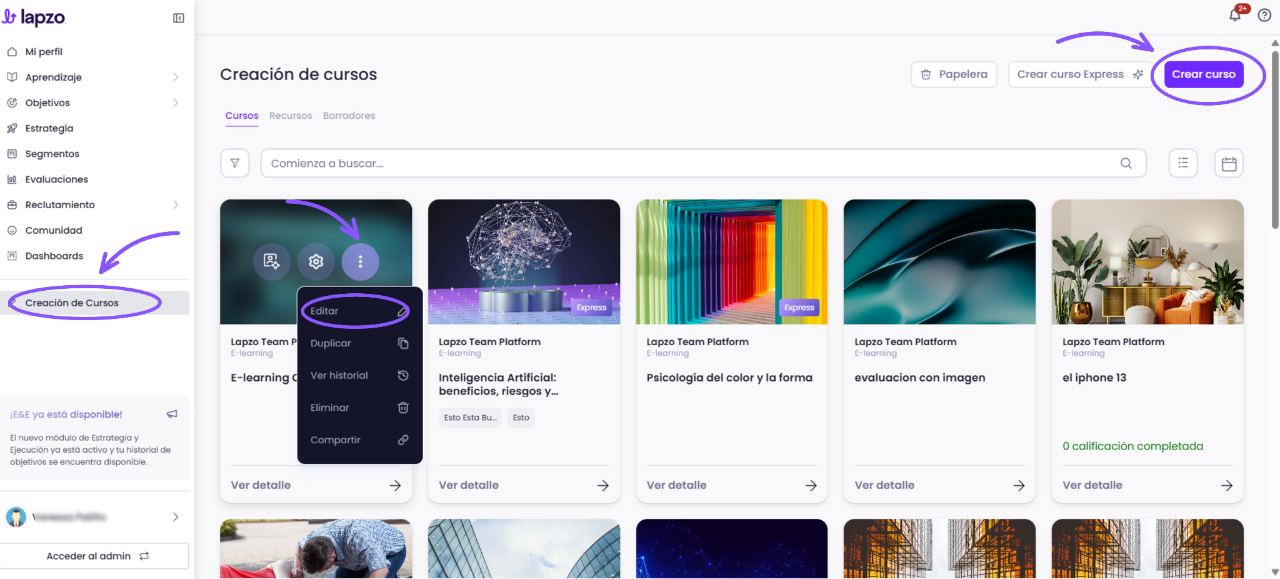Expand the Aprendizaje submenu chevron
Screen dimensions: 1280x579
(175, 77)
